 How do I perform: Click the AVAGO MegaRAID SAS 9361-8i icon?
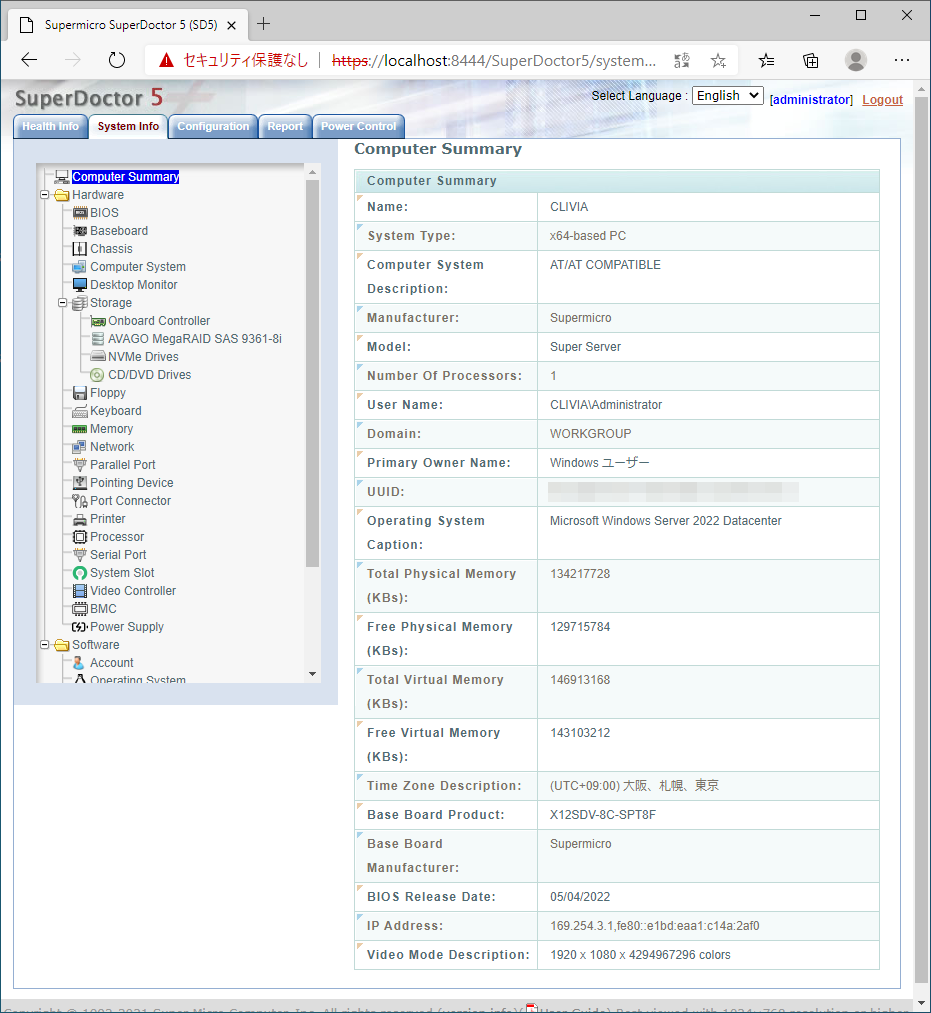[98, 339]
